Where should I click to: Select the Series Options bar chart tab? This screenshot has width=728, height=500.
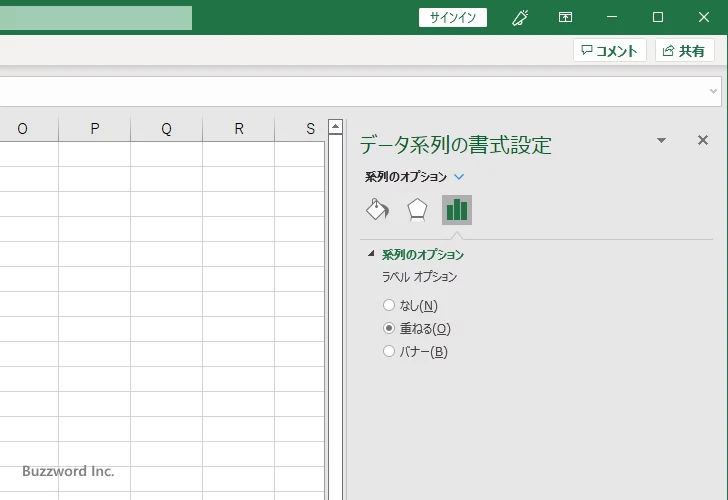pos(457,210)
